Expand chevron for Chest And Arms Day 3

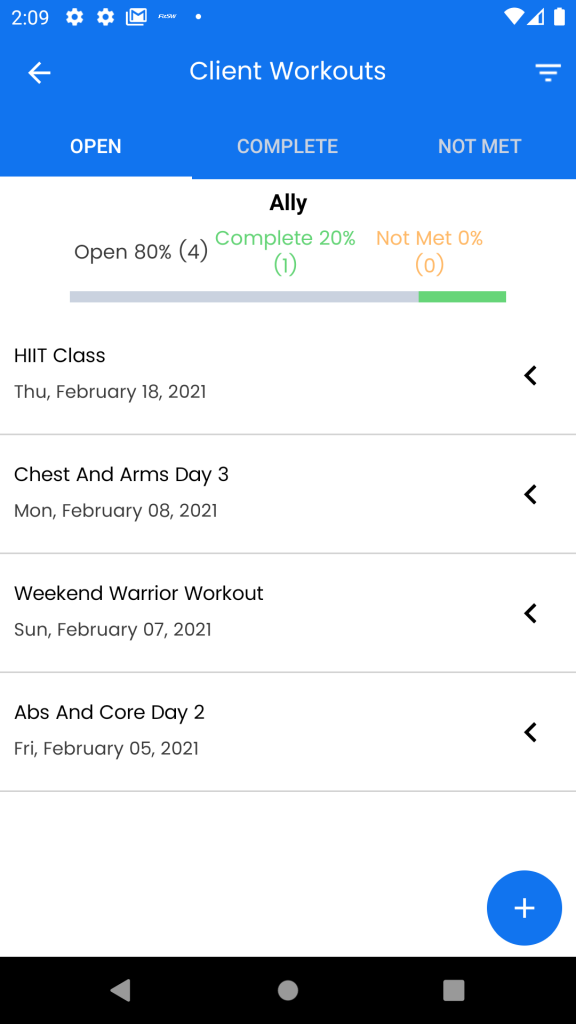[x=530, y=494]
